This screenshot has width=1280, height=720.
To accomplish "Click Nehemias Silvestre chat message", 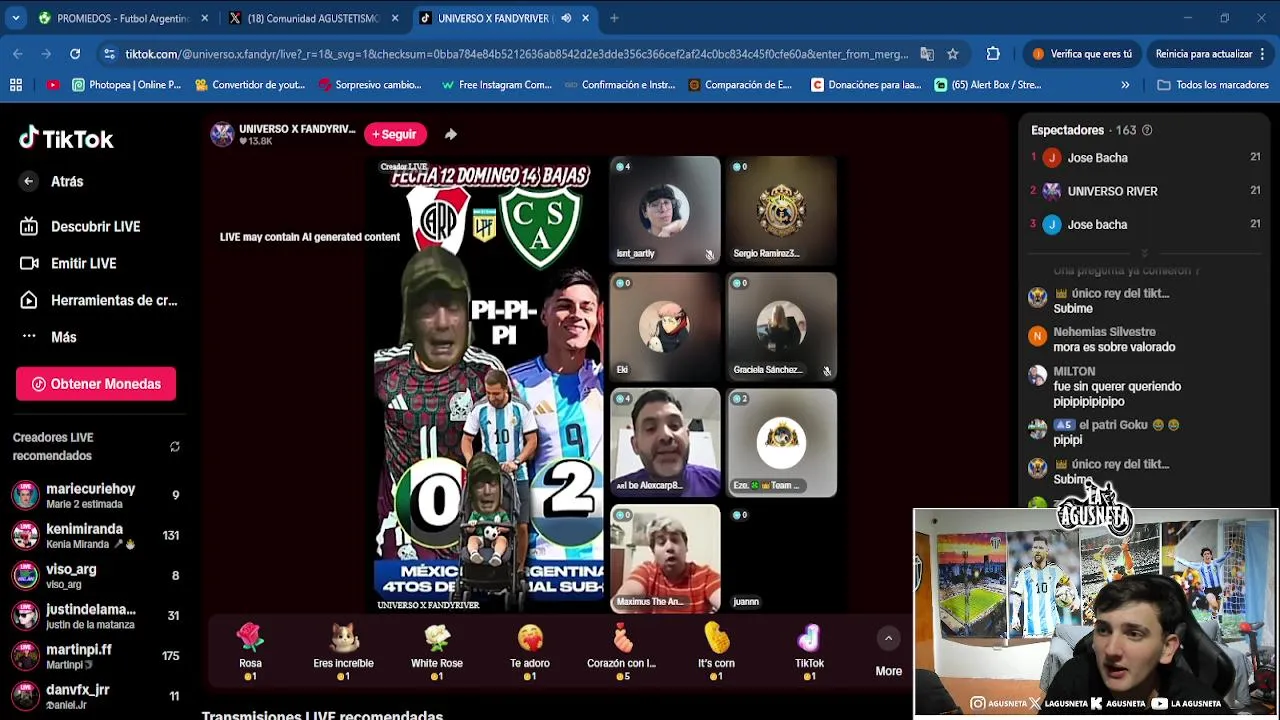I will [x=1114, y=340].
